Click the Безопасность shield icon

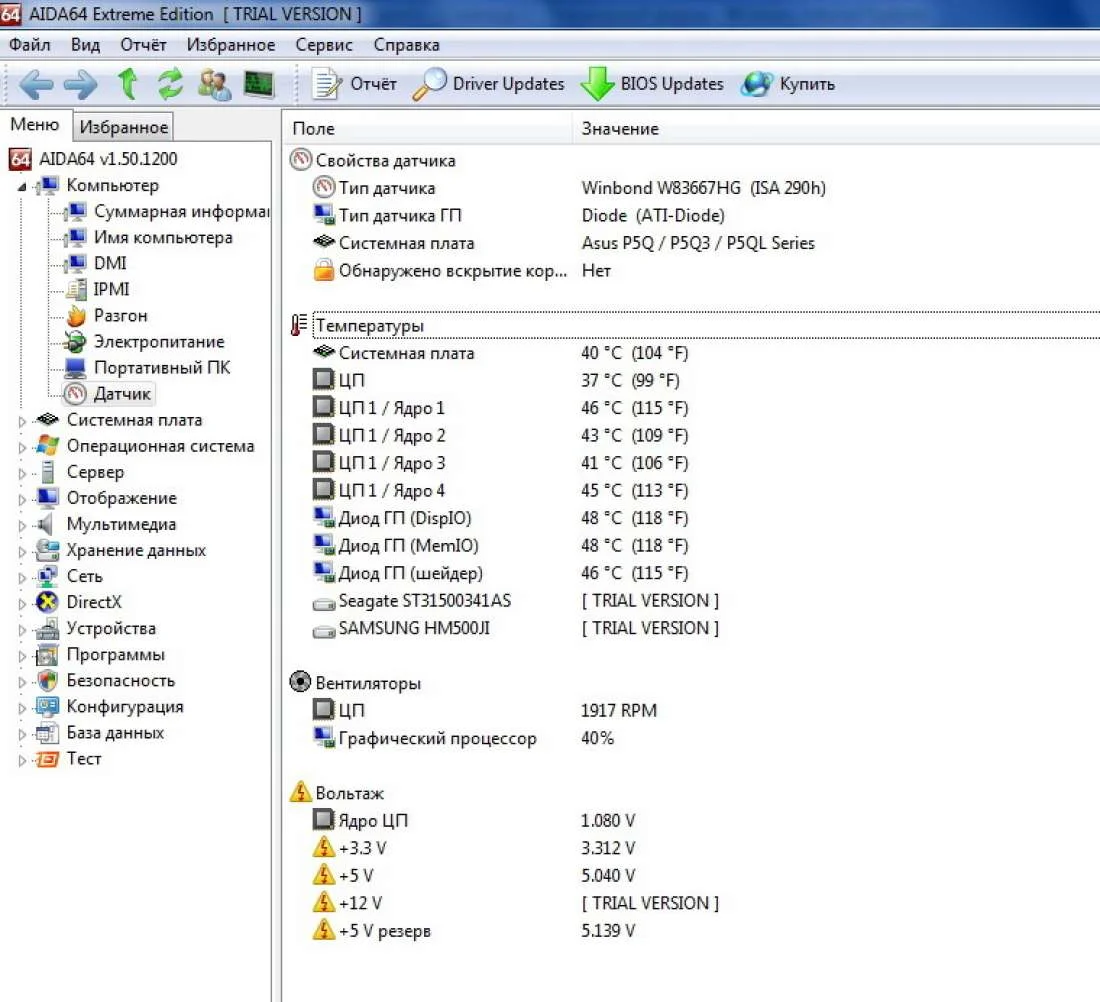[47, 681]
